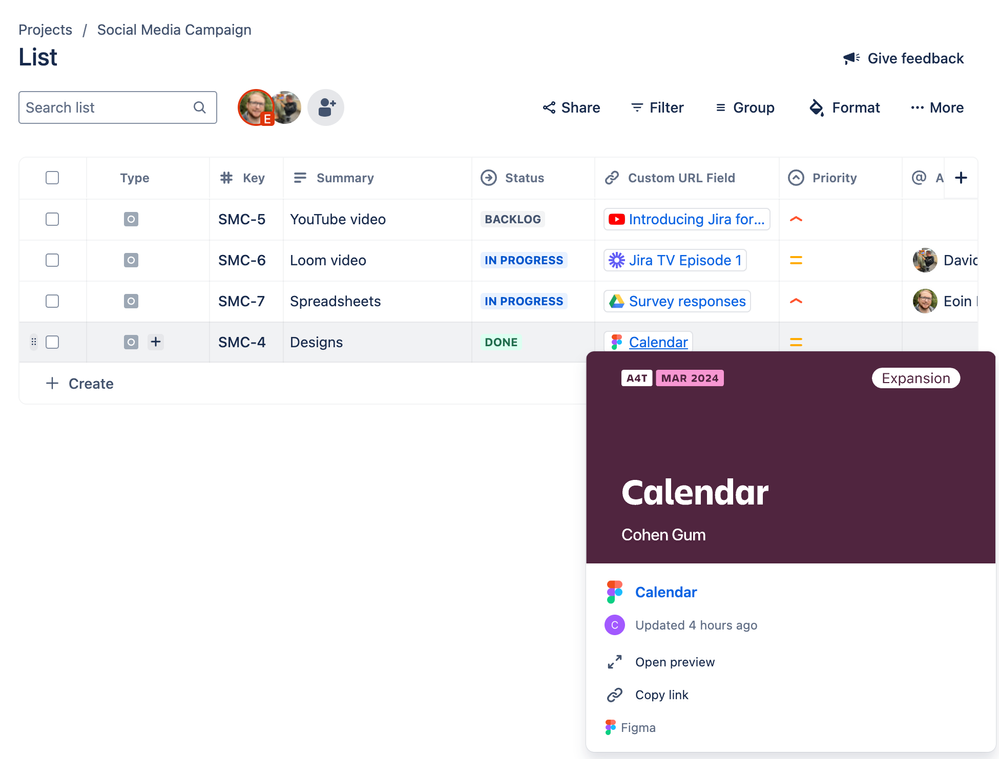Open the IN PROGRESS status of SMC-6

tap(524, 260)
